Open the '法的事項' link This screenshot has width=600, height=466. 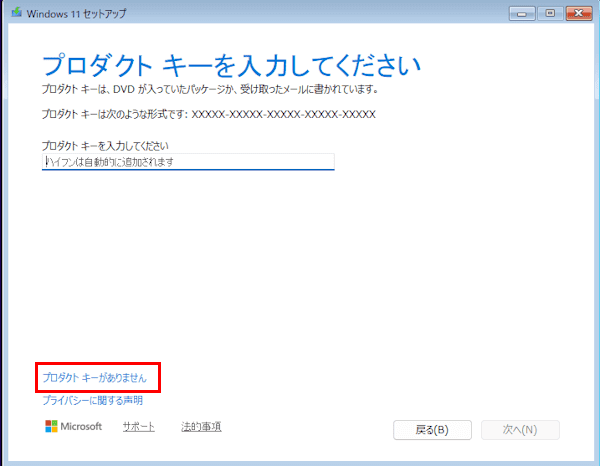201,427
